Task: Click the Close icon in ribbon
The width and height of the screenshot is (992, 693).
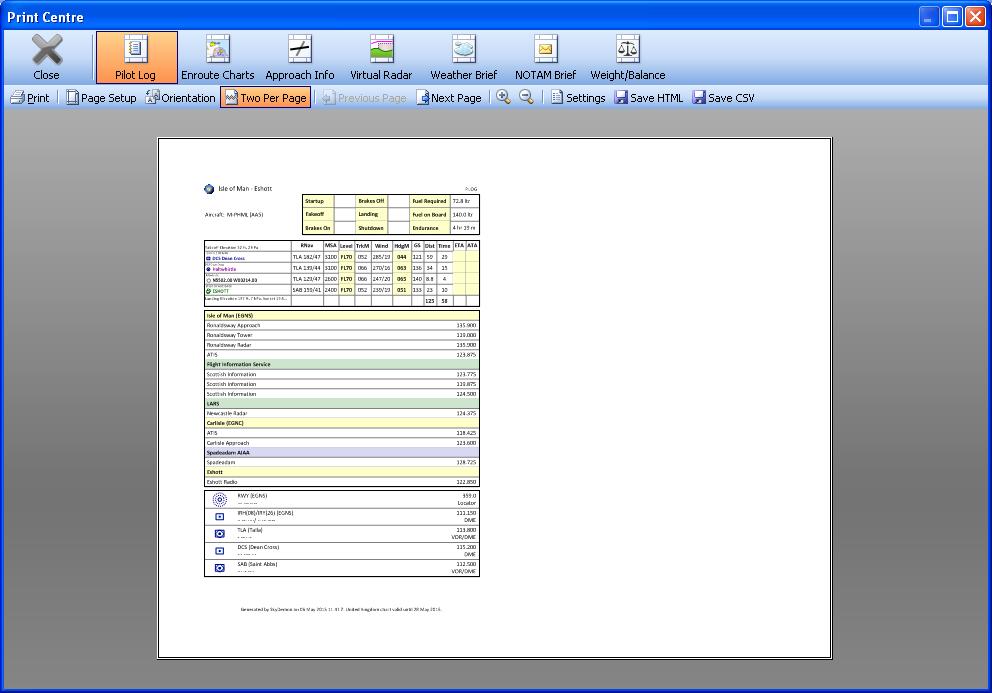Action: coord(46,57)
